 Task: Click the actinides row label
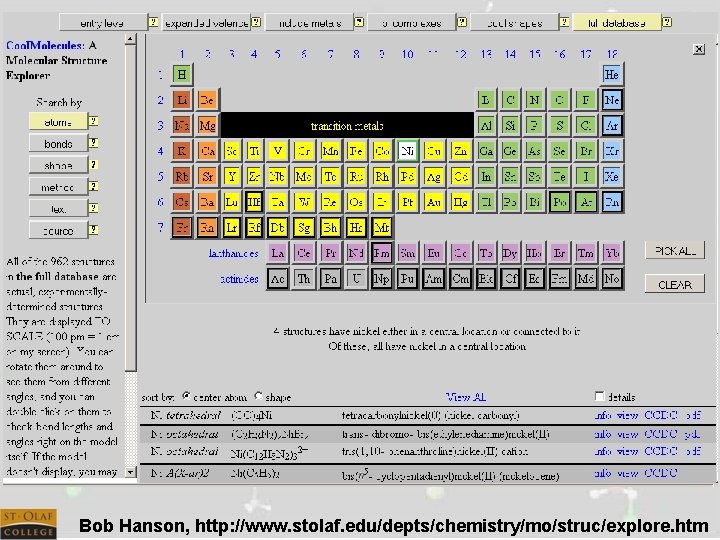click(239, 279)
